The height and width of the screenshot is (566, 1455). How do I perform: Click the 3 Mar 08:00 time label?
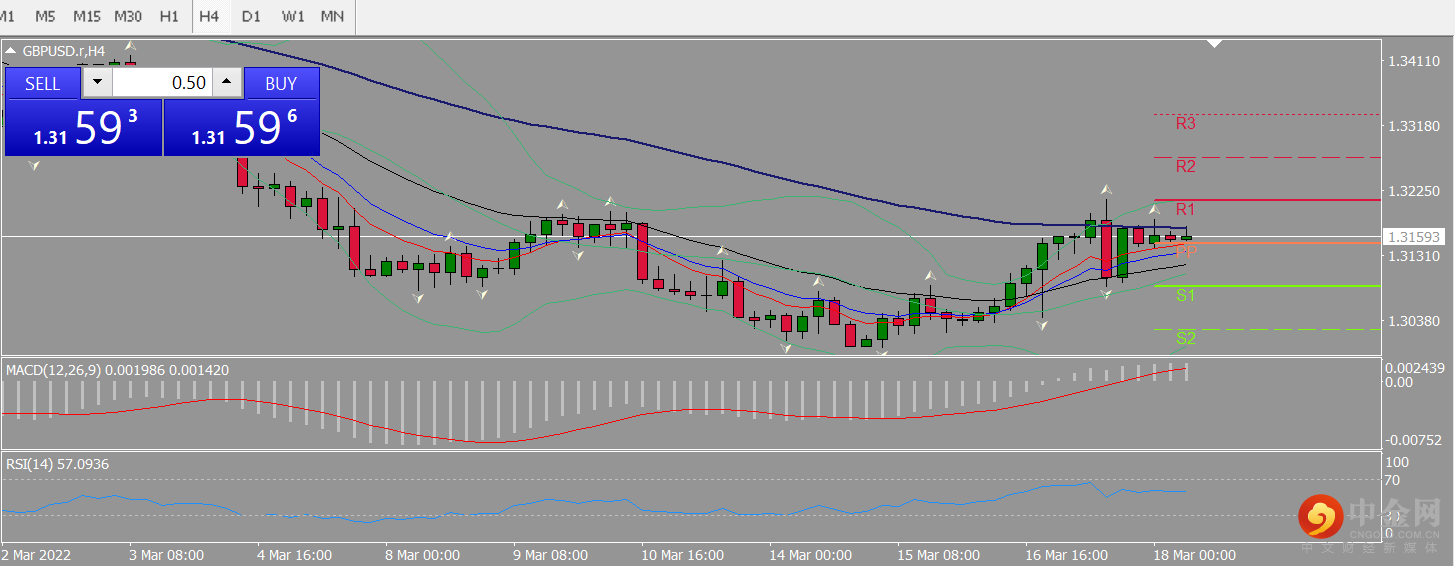click(x=167, y=555)
